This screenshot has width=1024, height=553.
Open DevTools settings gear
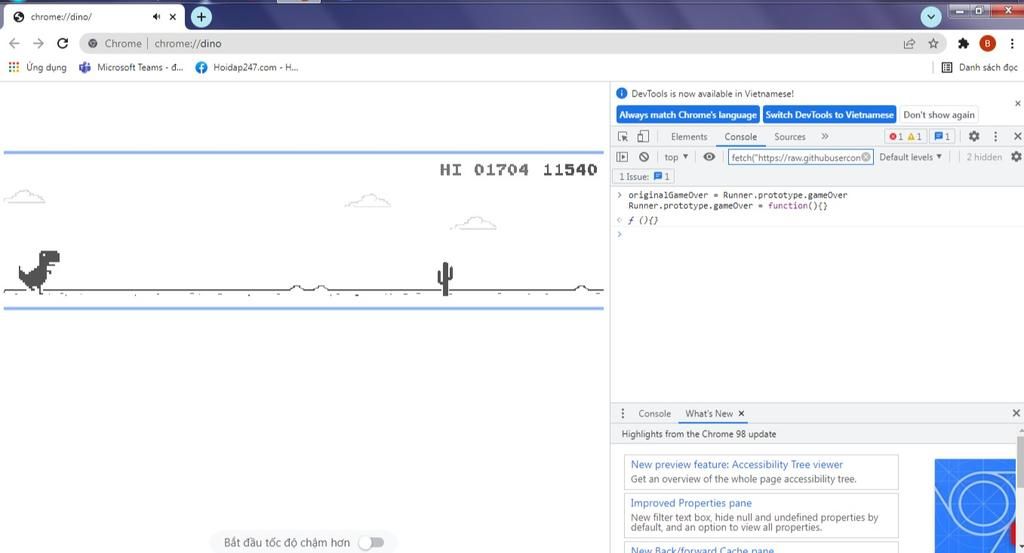(974, 136)
